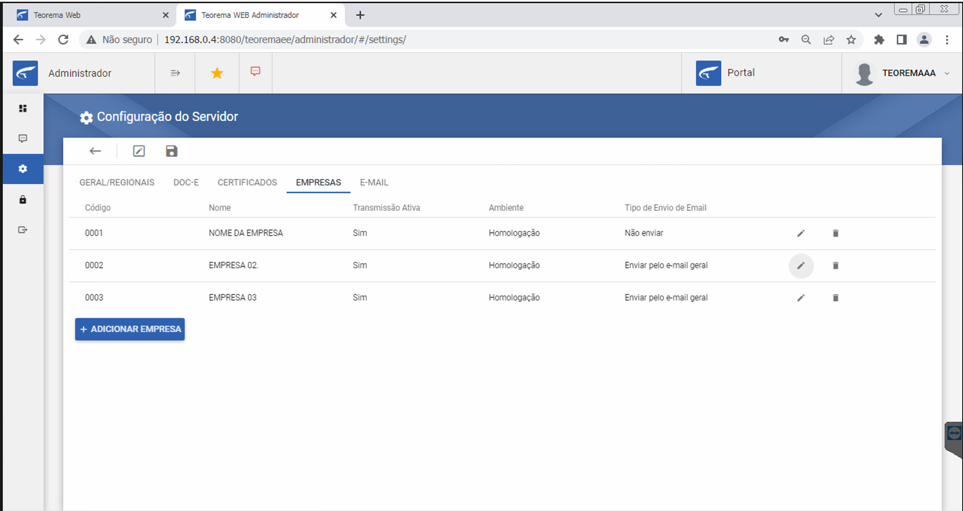Edit company 0001 NOME DA EMPRESA

[x=801, y=233]
